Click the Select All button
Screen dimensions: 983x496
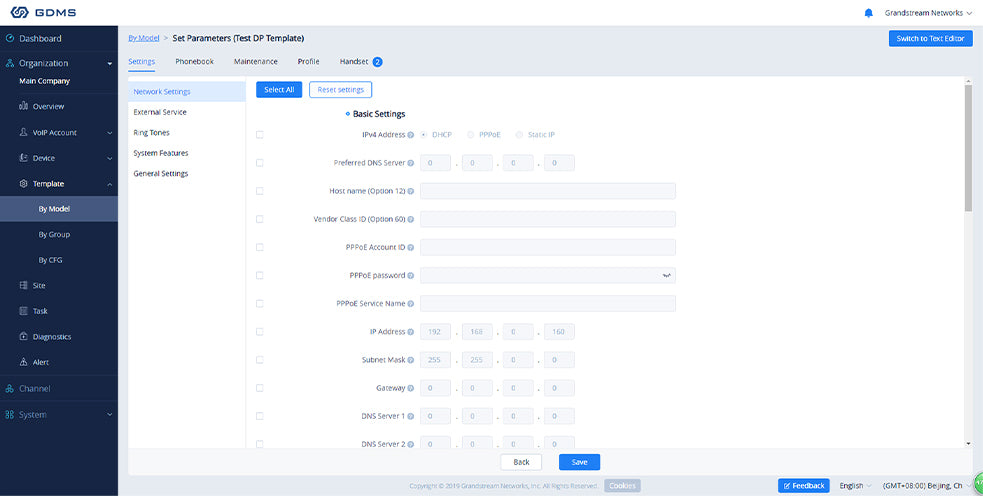pyautogui.click(x=279, y=90)
